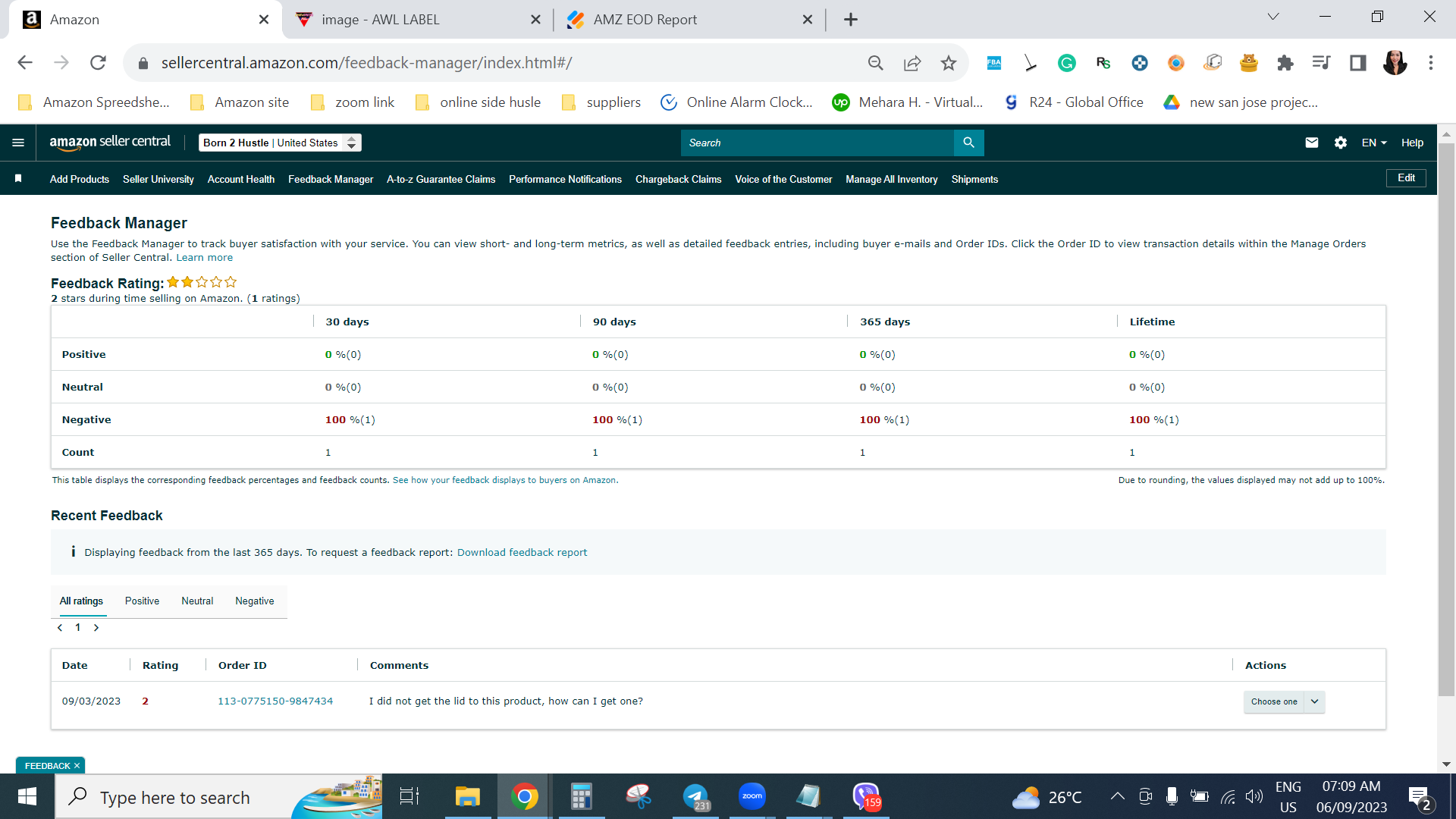
Task: Open Performance Notifications menu item
Action: [565, 180]
